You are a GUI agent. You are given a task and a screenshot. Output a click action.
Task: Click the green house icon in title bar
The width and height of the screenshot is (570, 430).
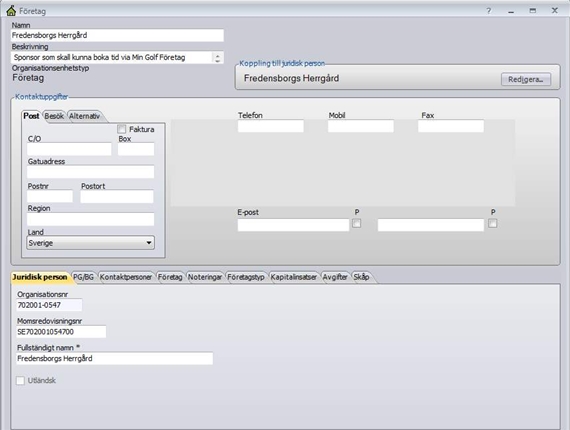coord(11,11)
